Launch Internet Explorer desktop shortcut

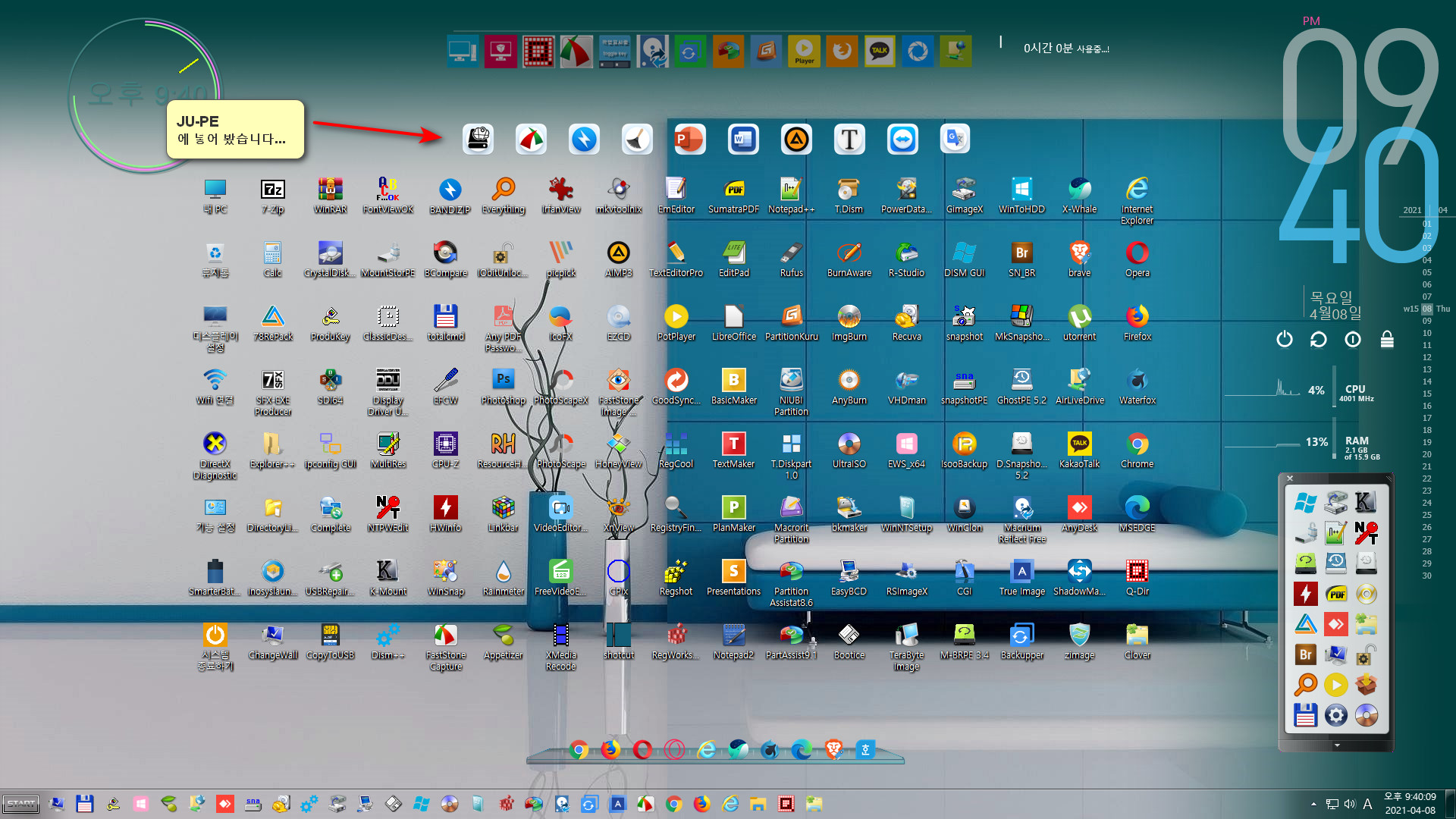point(1137,201)
